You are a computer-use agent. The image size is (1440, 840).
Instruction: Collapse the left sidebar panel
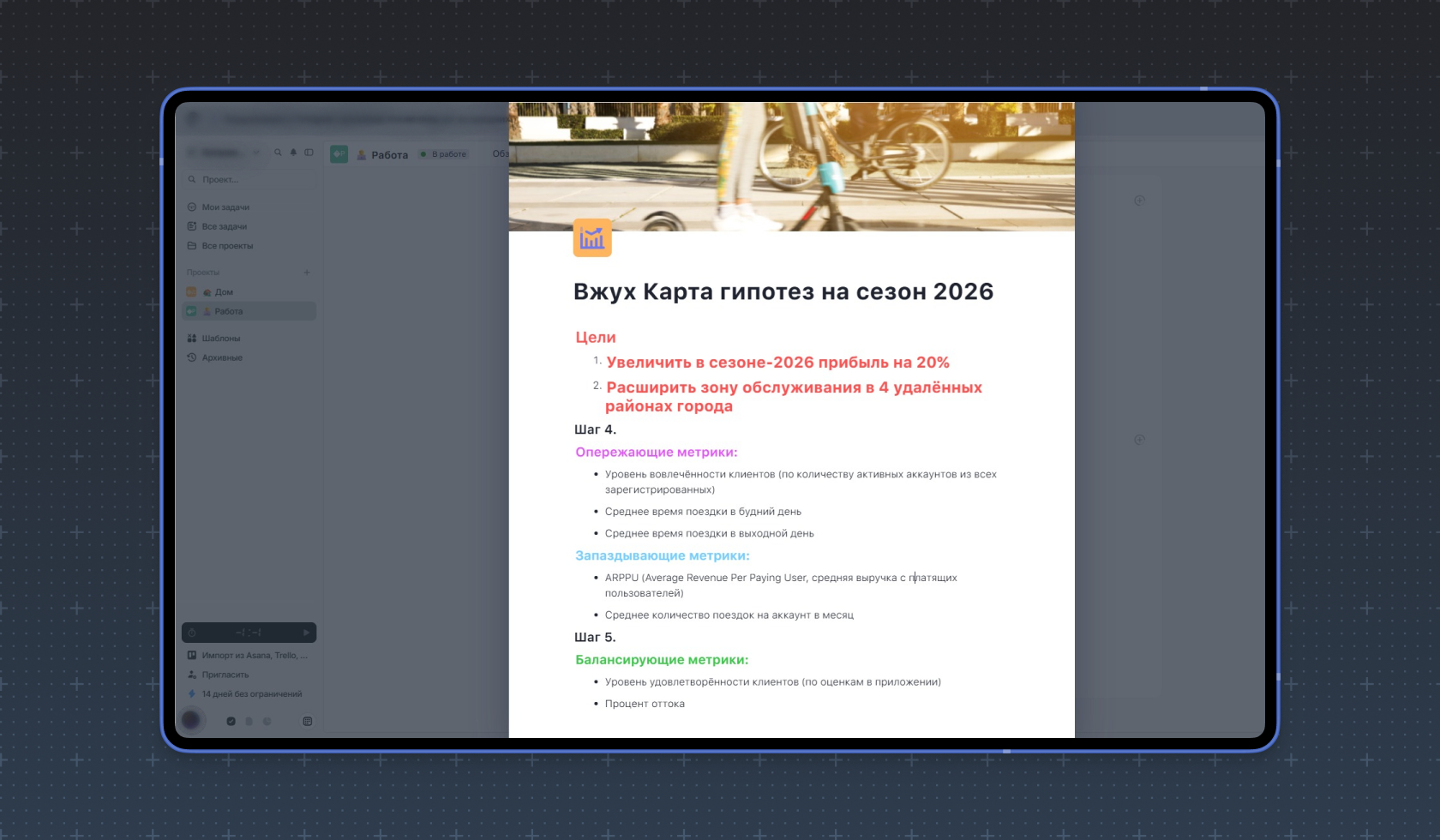(309, 153)
